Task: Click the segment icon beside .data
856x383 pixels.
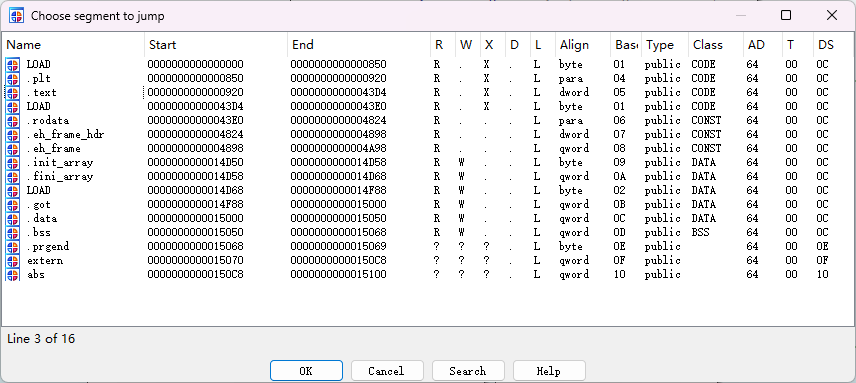Action: click(x=13, y=219)
